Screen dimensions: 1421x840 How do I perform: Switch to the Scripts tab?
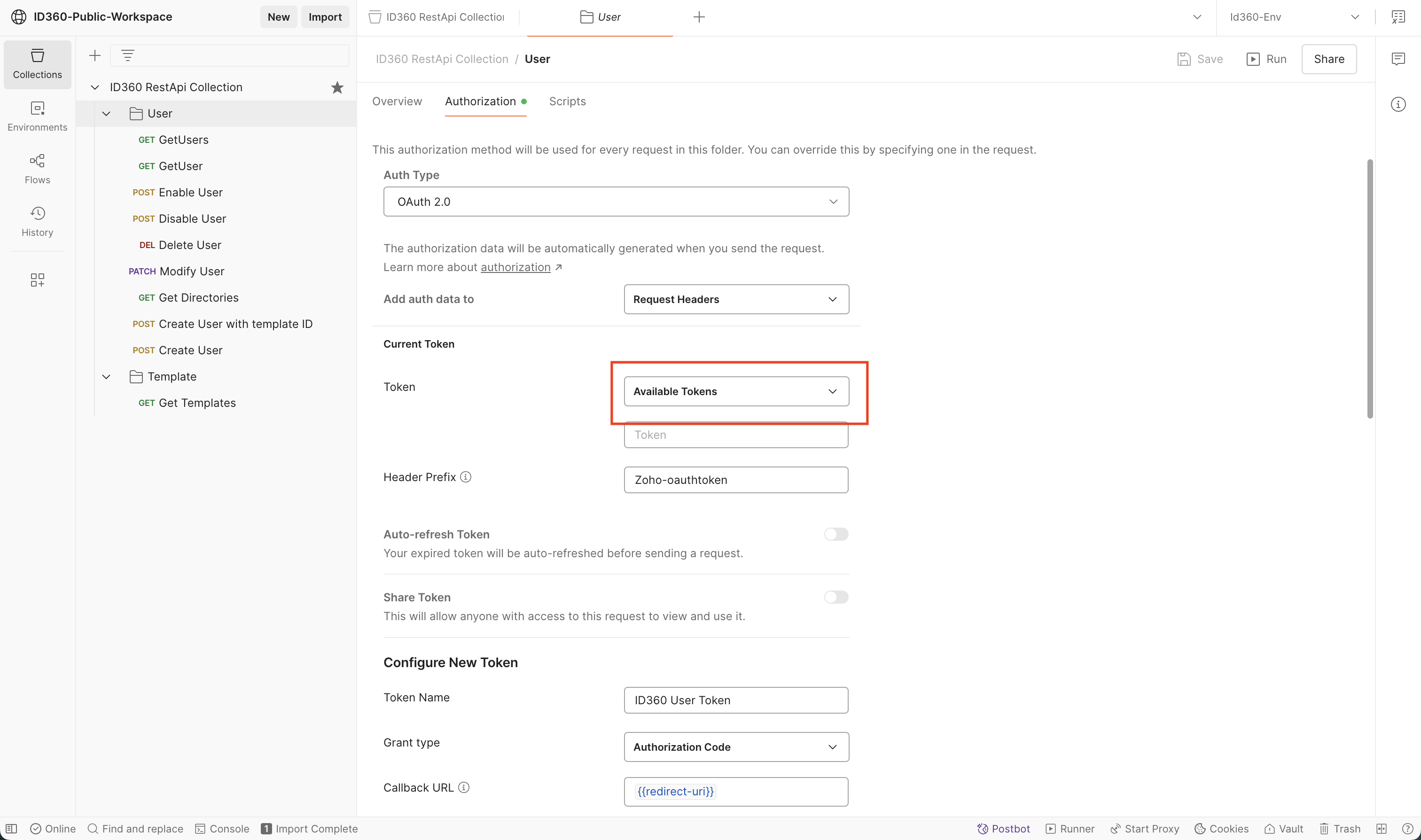click(x=567, y=101)
